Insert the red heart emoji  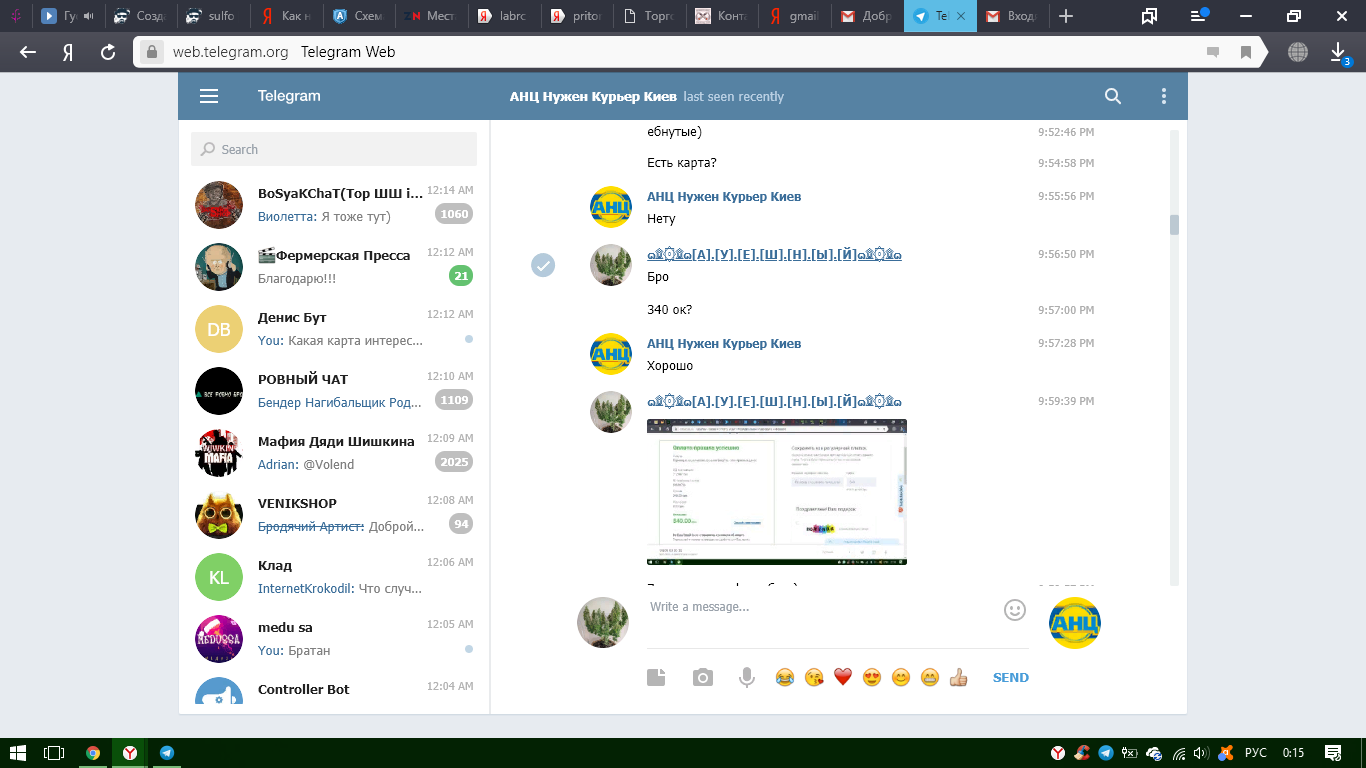click(843, 678)
